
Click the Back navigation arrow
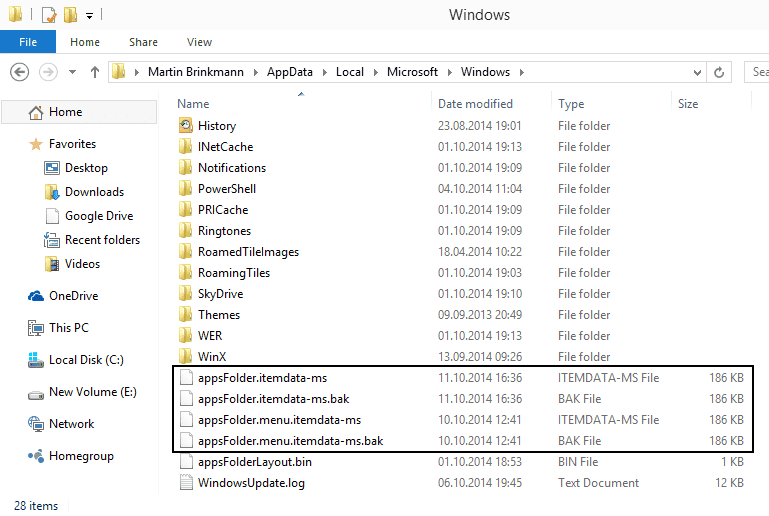20,73
